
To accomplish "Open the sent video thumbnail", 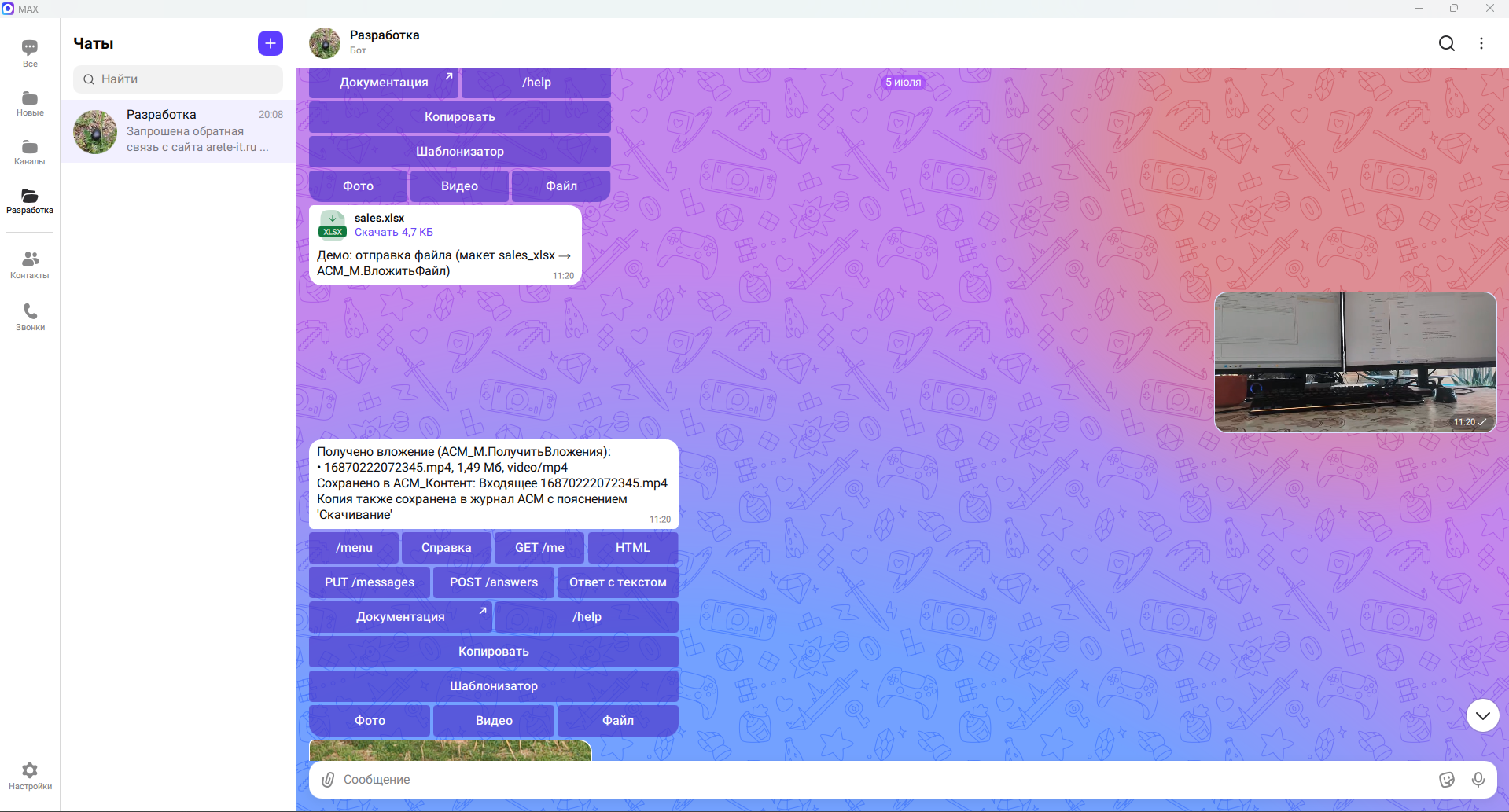I will [1355, 362].
